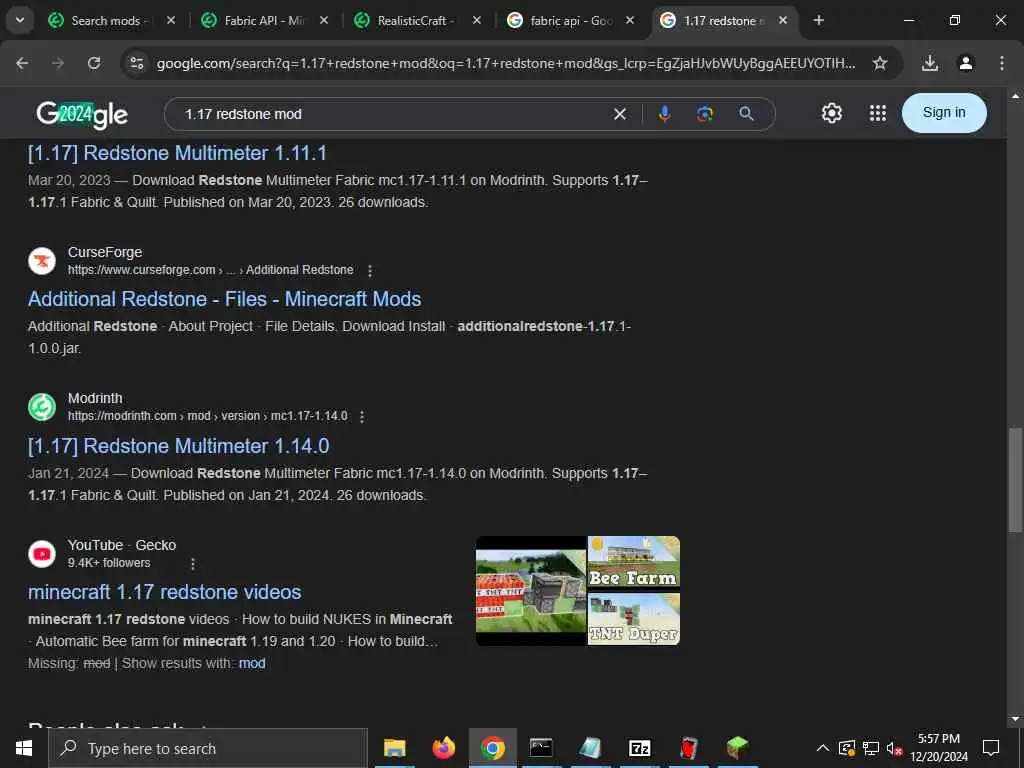Open the Windows Start menu
Image resolution: width=1024 pixels, height=768 pixels.
tap(24, 748)
